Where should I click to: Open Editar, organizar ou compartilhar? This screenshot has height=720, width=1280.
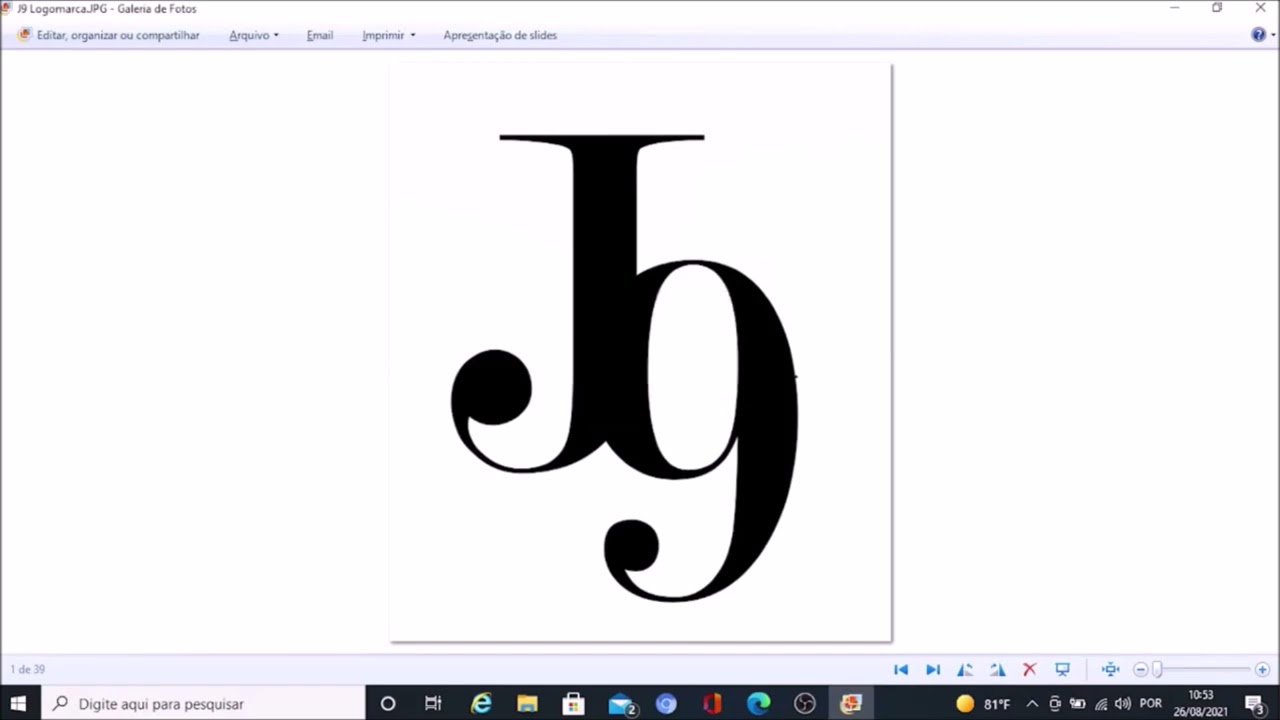[x=109, y=35]
